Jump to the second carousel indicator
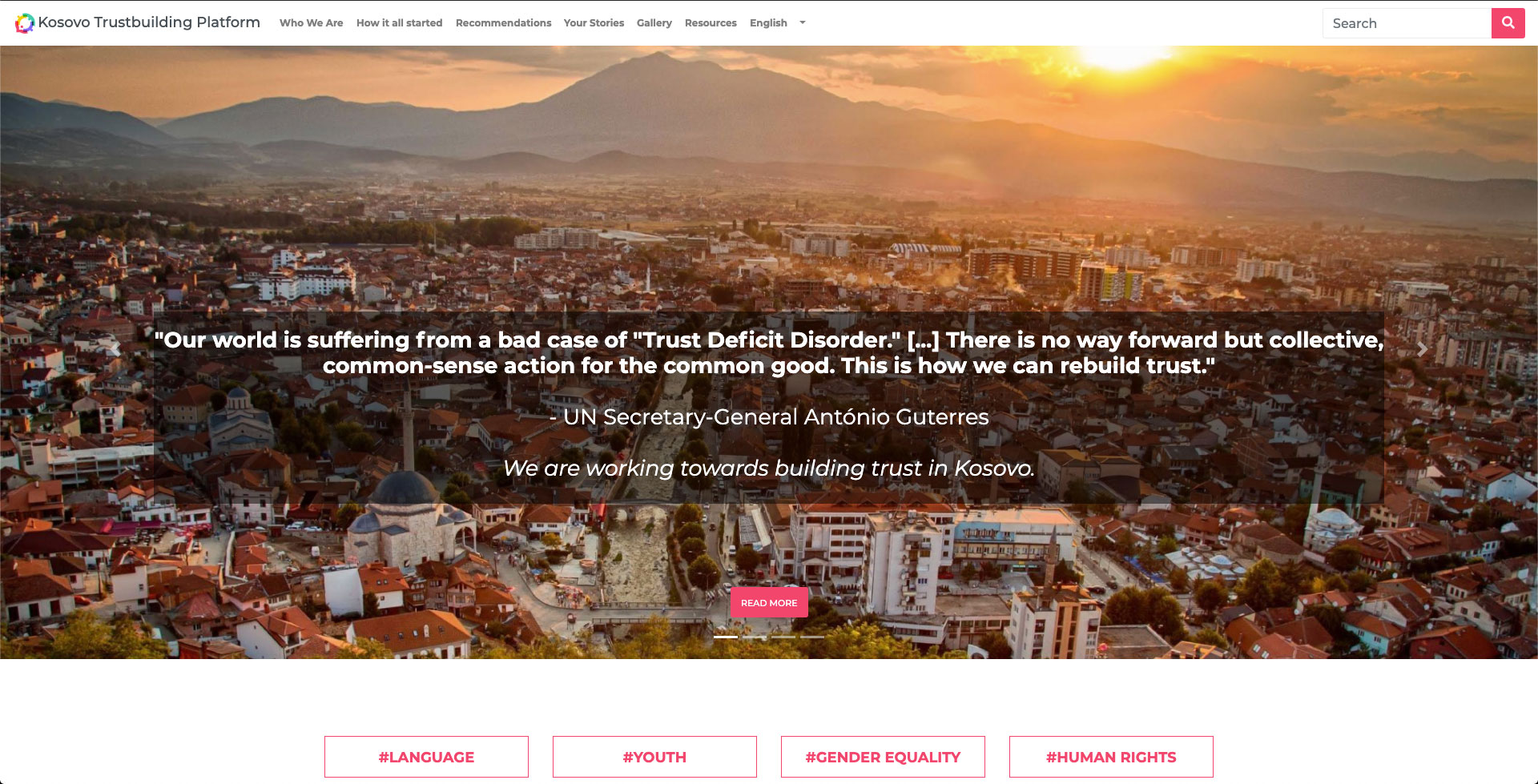This screenshot has width=1538, height=784. tap(755, 637)
